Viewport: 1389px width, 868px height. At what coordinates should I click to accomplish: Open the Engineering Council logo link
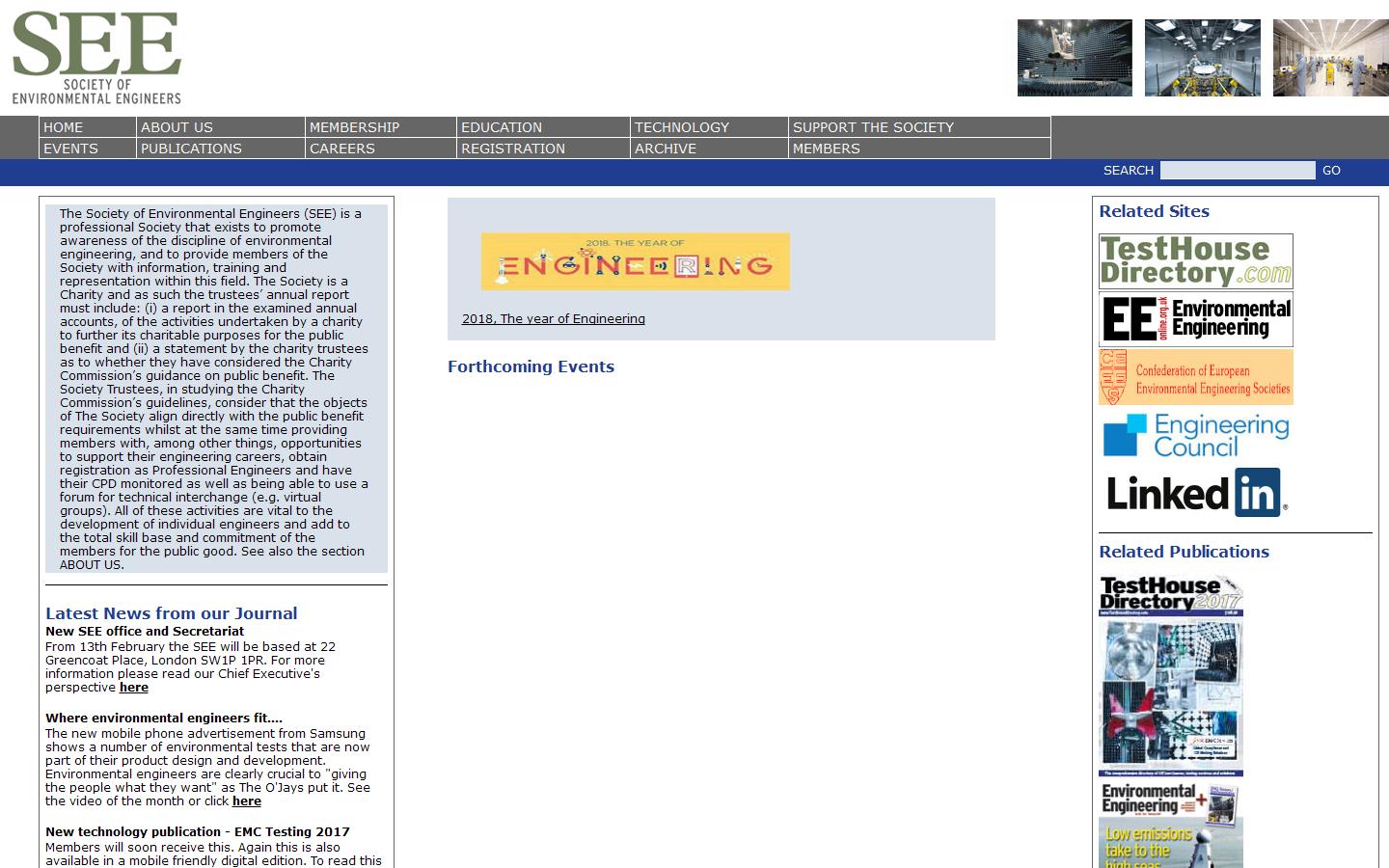coord(1195,436)
